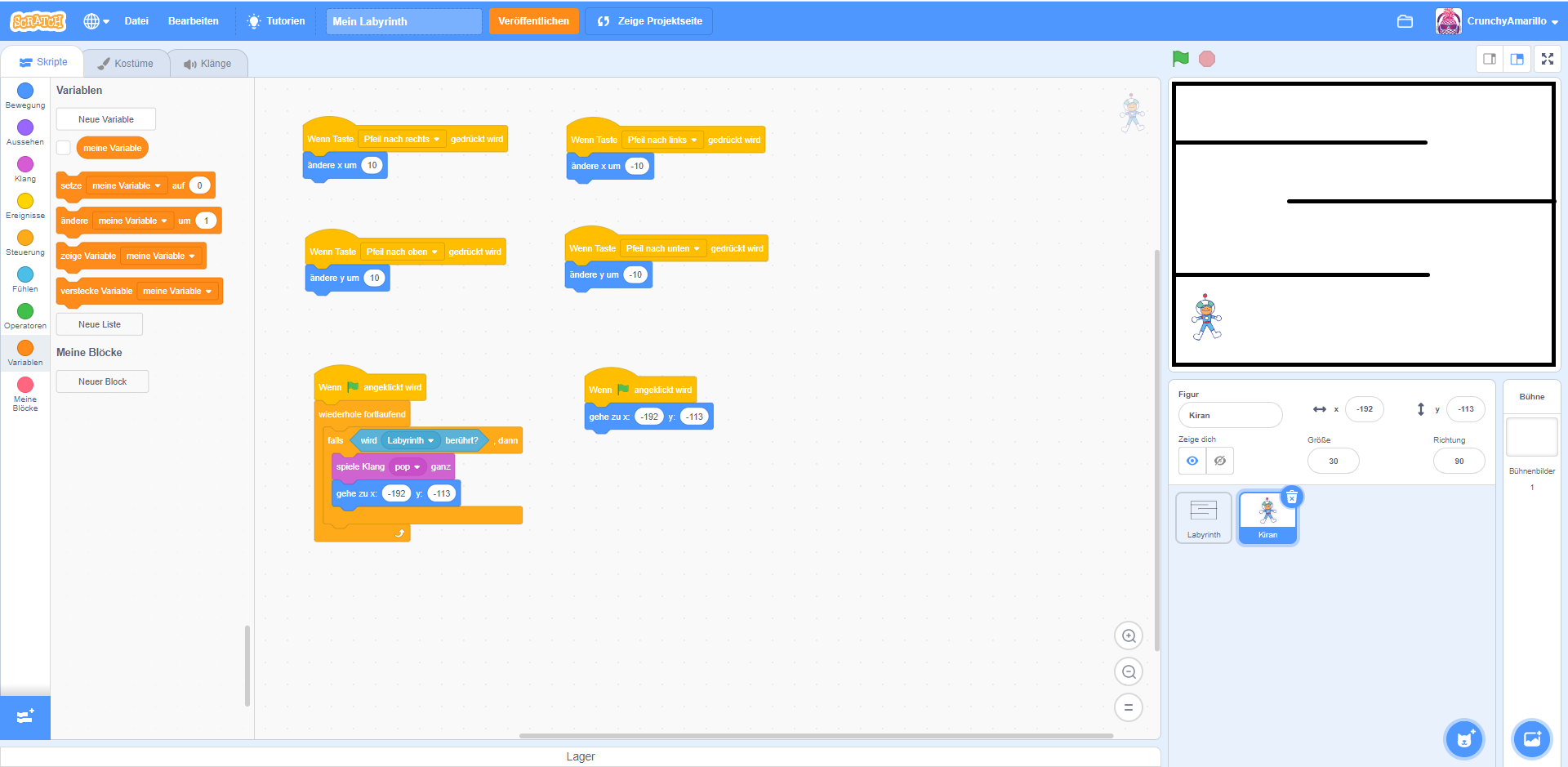Viewport: 1568px width, 767px height.
Task: Open Pfeil nach rechts key dropdown
Action: coord(402,139)
